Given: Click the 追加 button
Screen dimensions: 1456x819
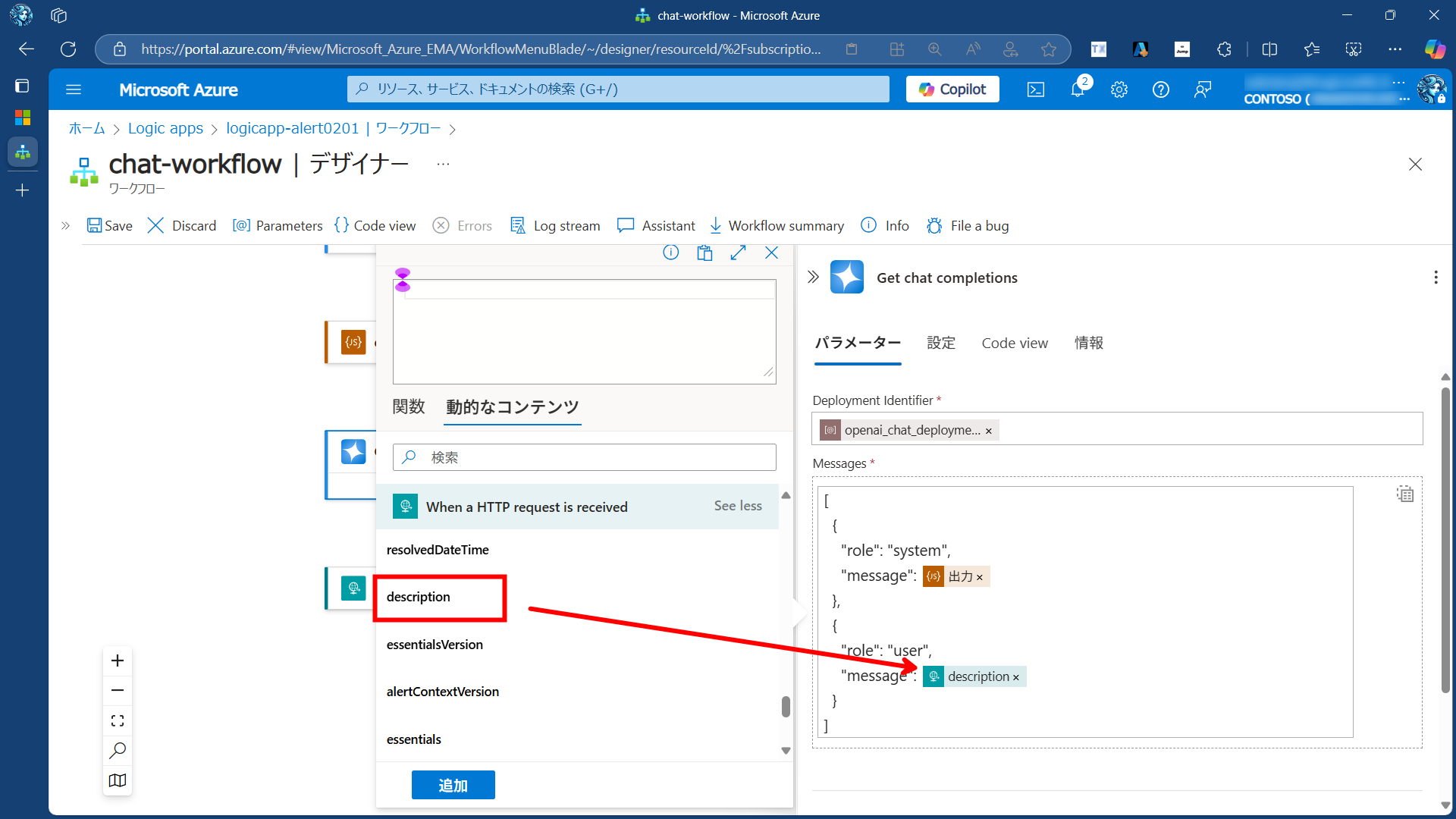Looking at the screenshot, I should coord(453,785).
